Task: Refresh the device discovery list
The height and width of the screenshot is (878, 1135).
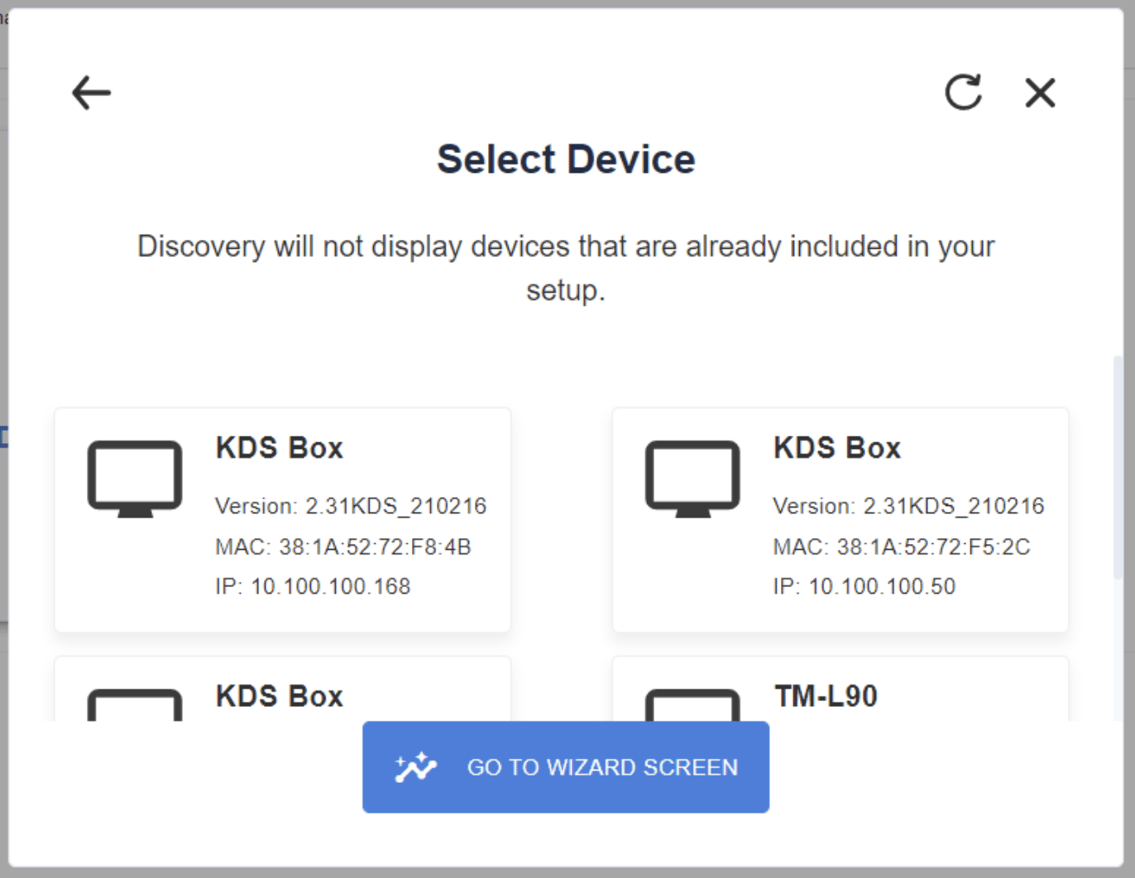Action: click(x=963, y=92)
